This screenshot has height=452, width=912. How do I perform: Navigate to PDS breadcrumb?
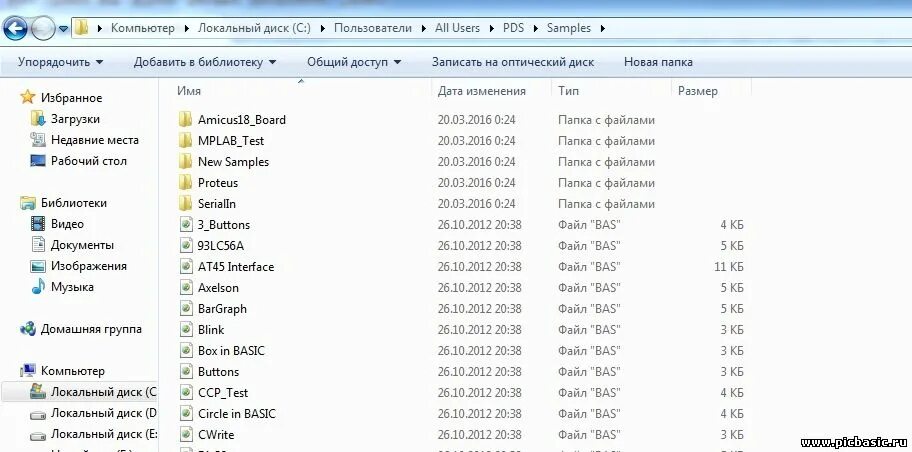514,28
